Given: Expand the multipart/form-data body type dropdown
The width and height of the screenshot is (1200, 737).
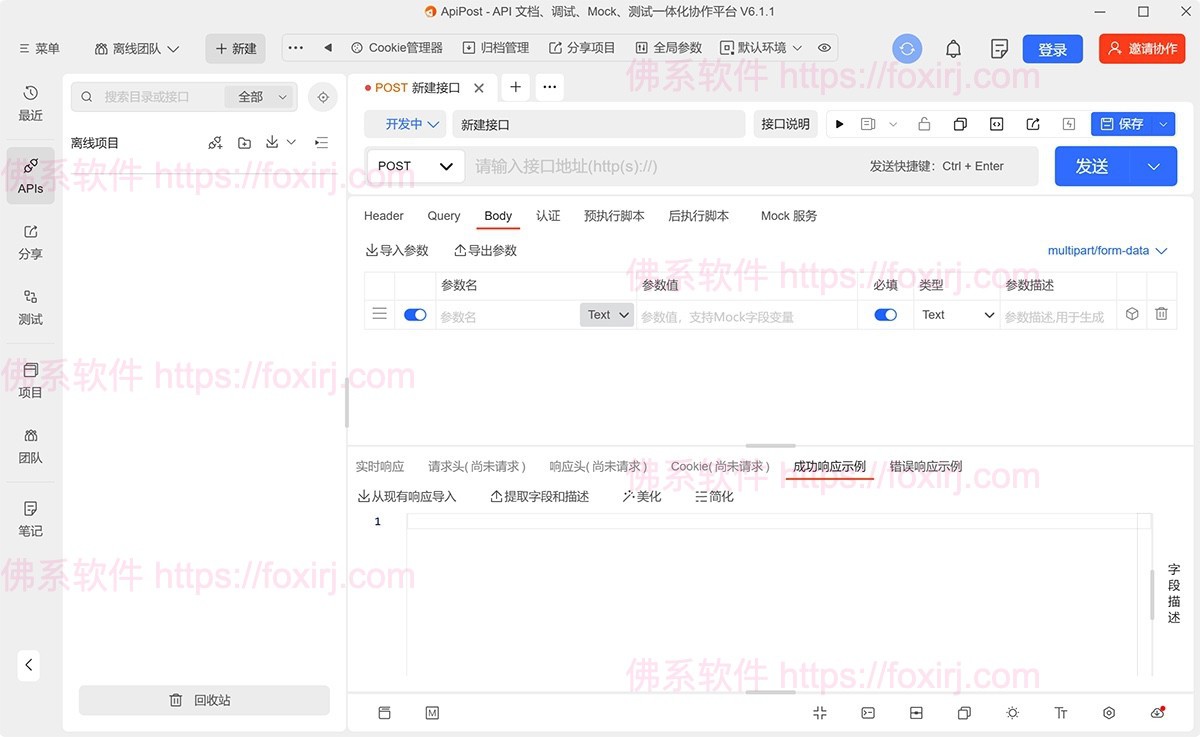Looking at the screenshot, I should click(1107, 251).
